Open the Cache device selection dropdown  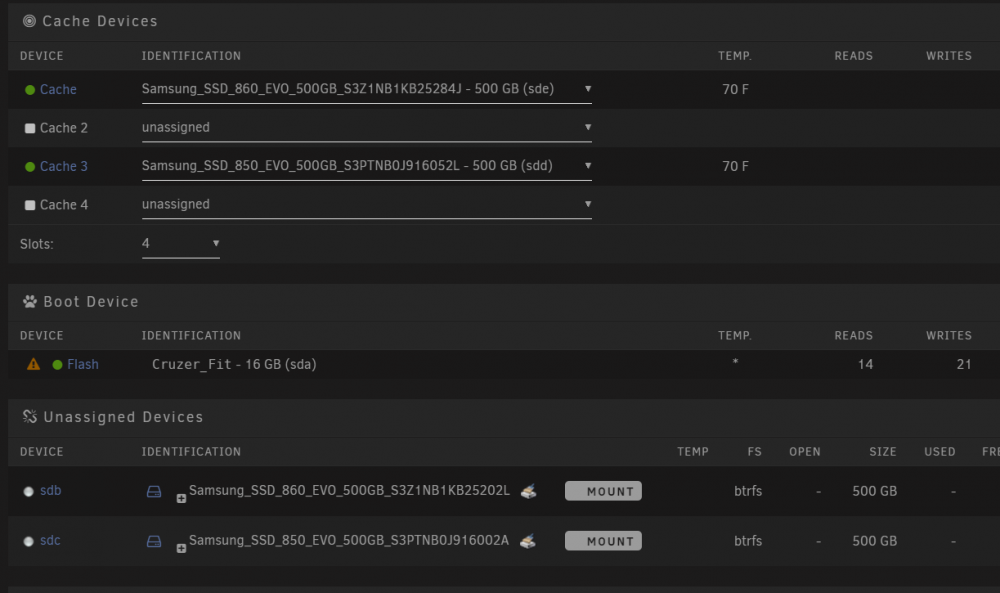click(x=367, y=89)
